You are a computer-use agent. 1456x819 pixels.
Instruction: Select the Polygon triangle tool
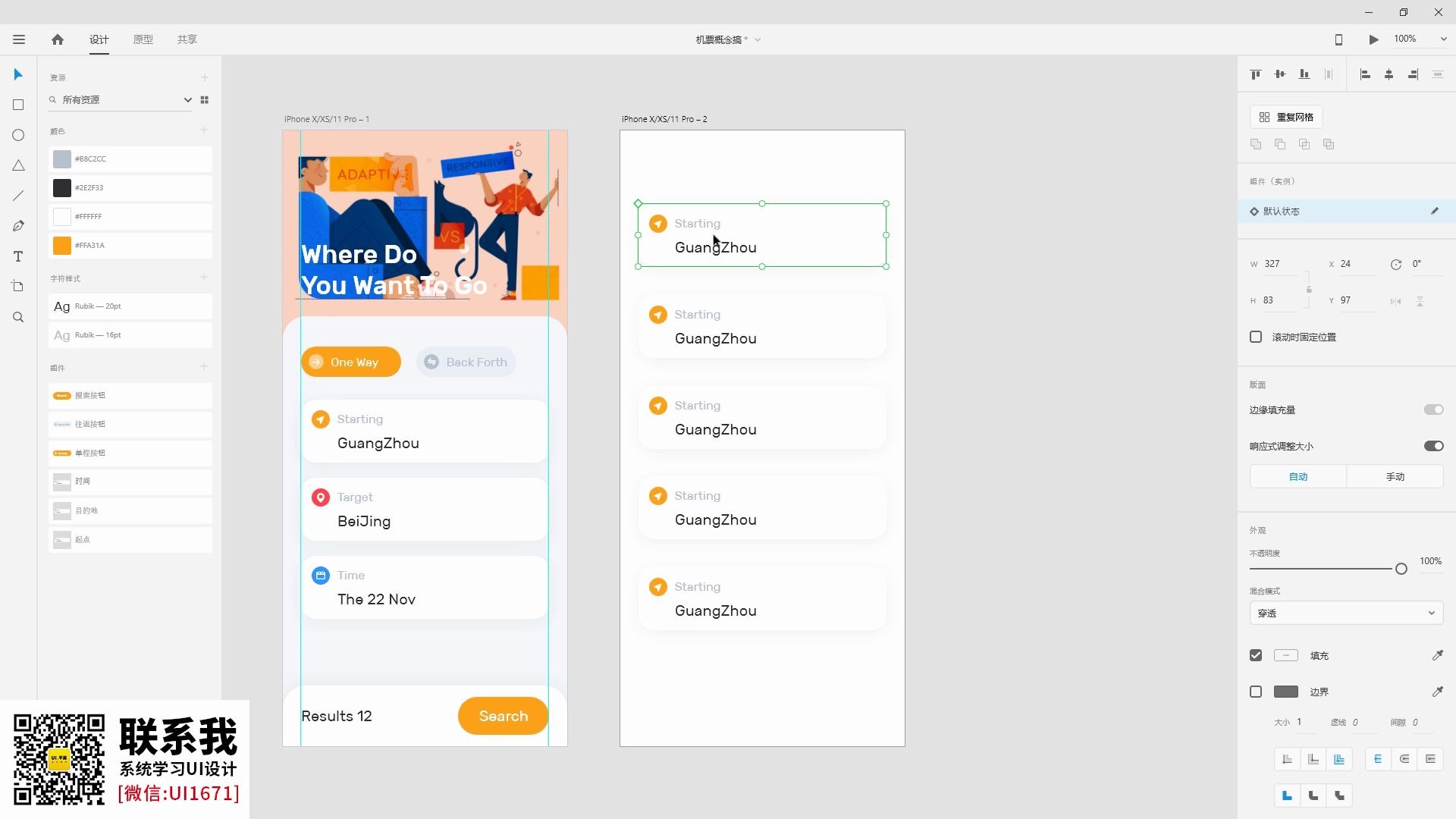18,165
